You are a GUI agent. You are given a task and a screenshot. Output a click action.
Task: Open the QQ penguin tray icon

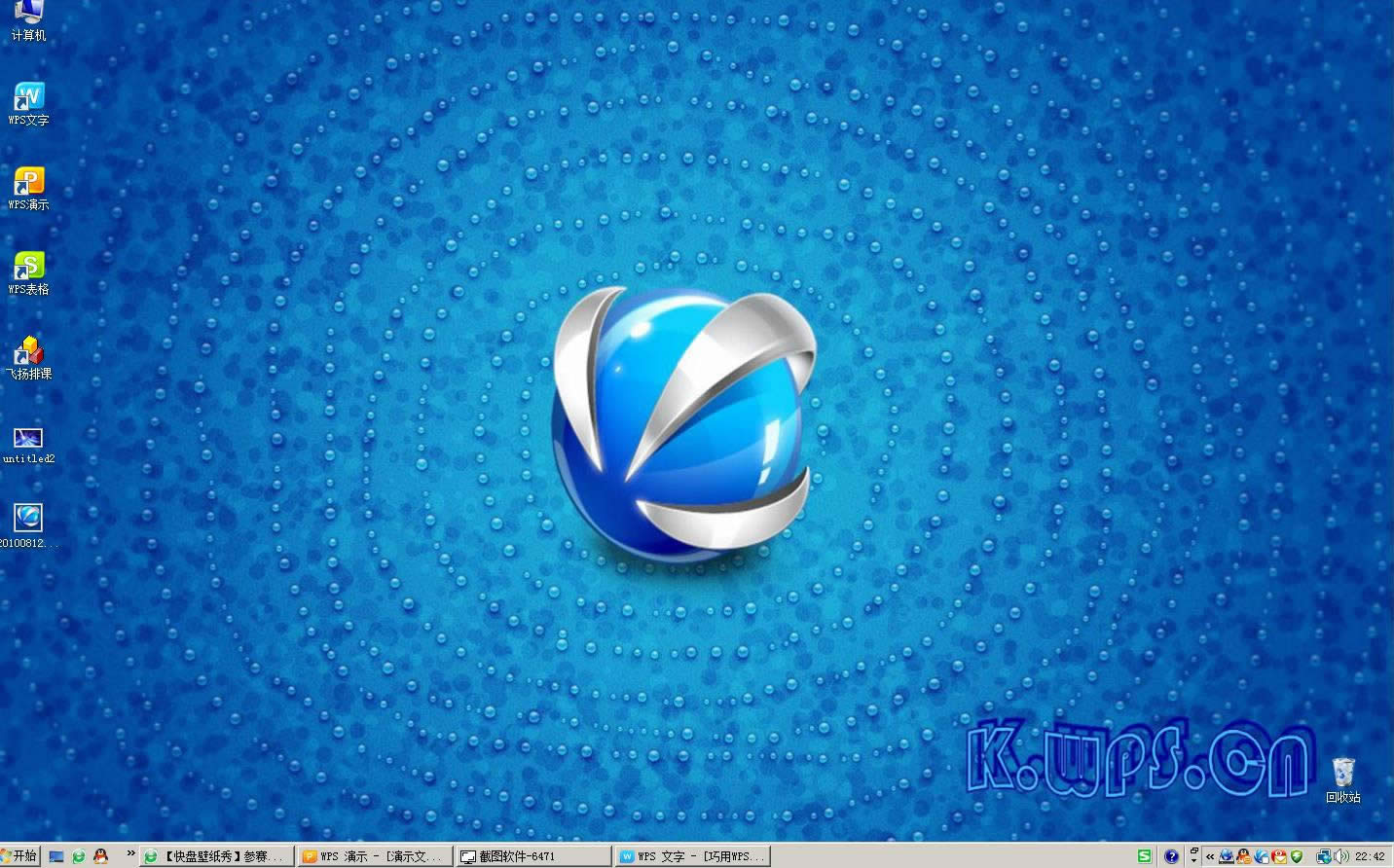point(1244,856)
